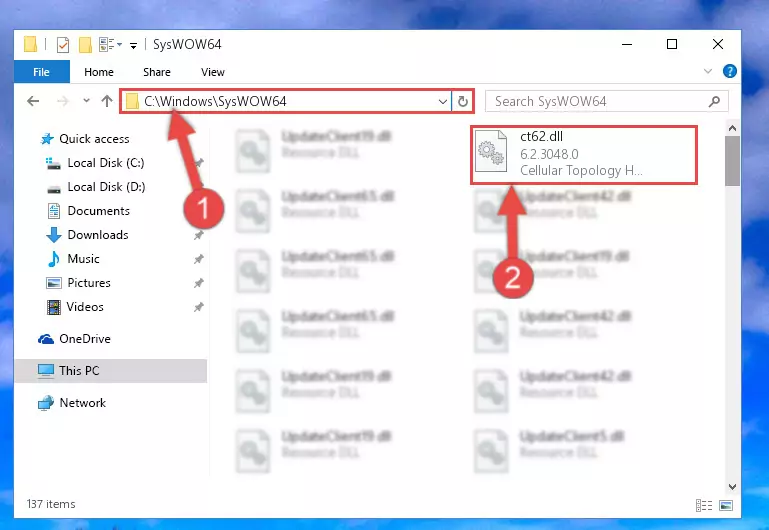The height and width of the screenshot is (530, 769).
Task: Click the Properties checkmark icon in title bar
Action: 63,45
